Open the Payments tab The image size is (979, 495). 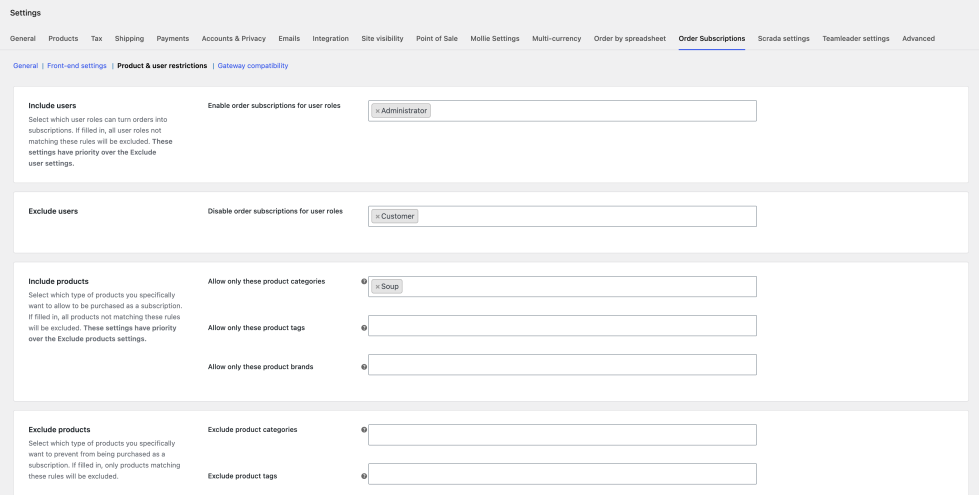click(172, 39)
